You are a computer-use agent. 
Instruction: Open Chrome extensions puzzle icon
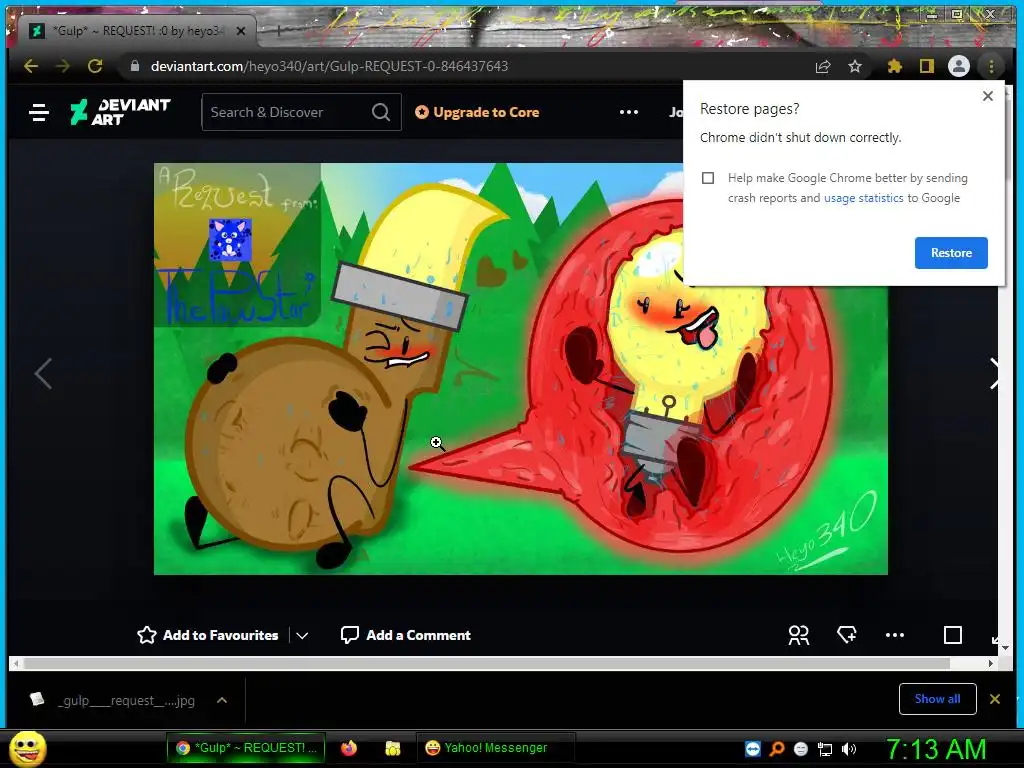(x=895, y=66)
